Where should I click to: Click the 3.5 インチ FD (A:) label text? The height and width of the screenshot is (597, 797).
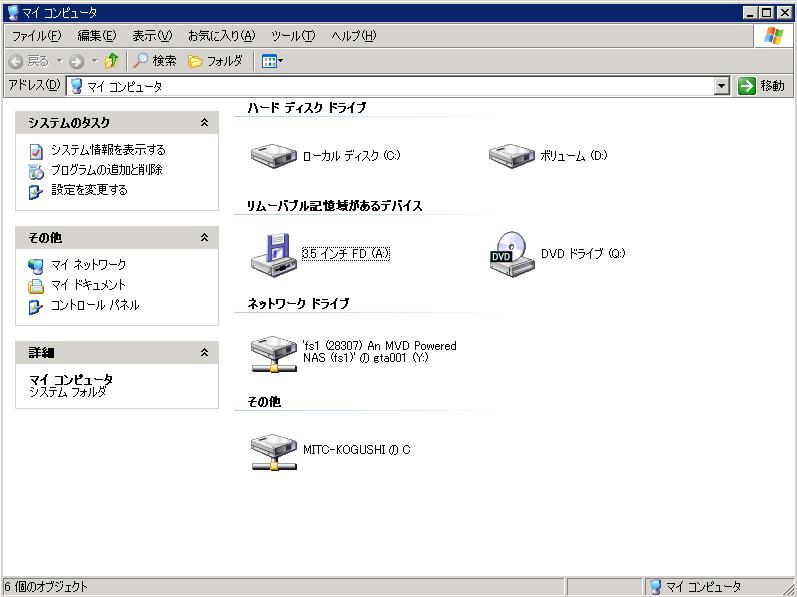[346, 254]
